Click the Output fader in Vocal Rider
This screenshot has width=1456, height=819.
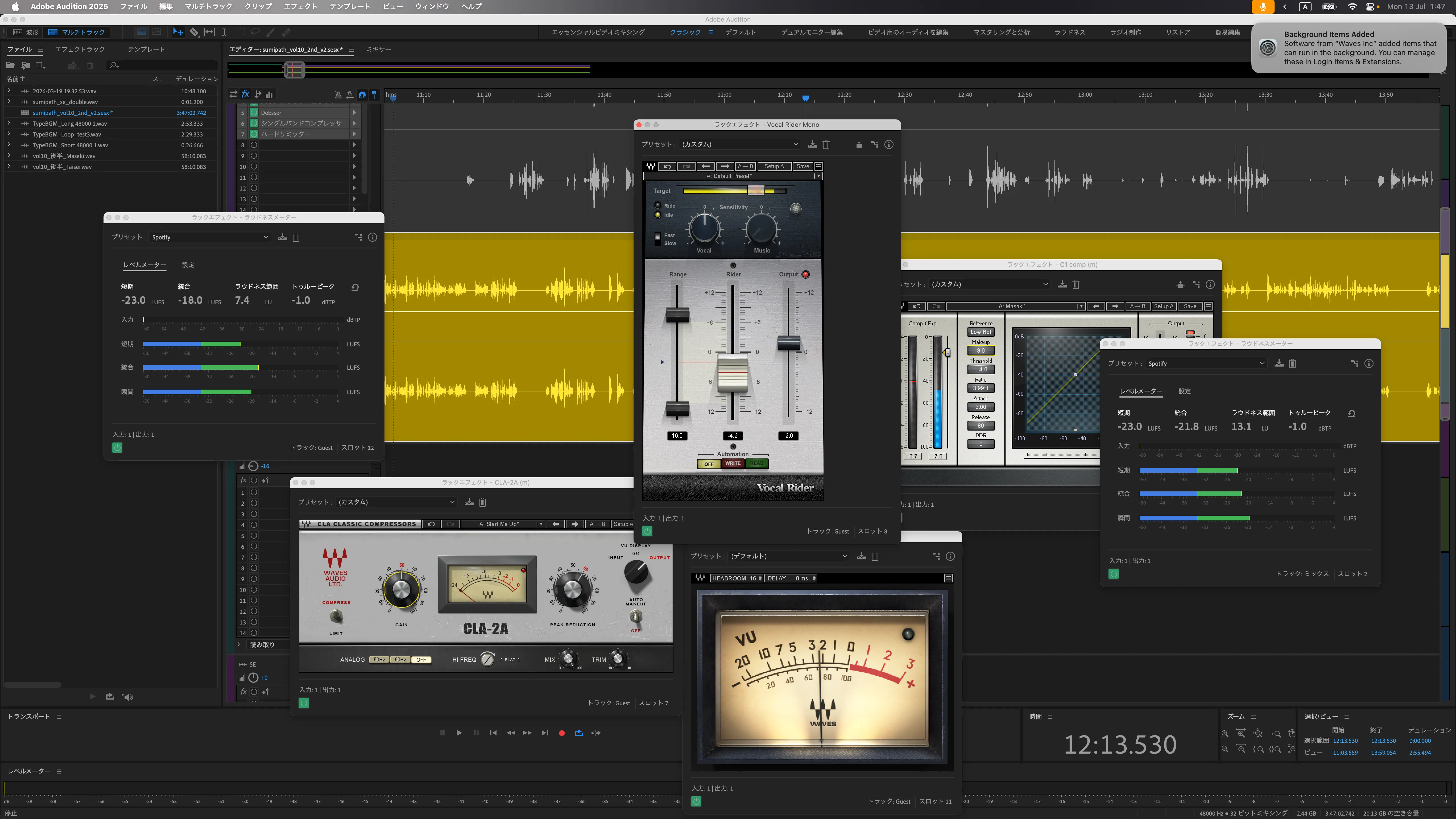[x=789, y=342]
